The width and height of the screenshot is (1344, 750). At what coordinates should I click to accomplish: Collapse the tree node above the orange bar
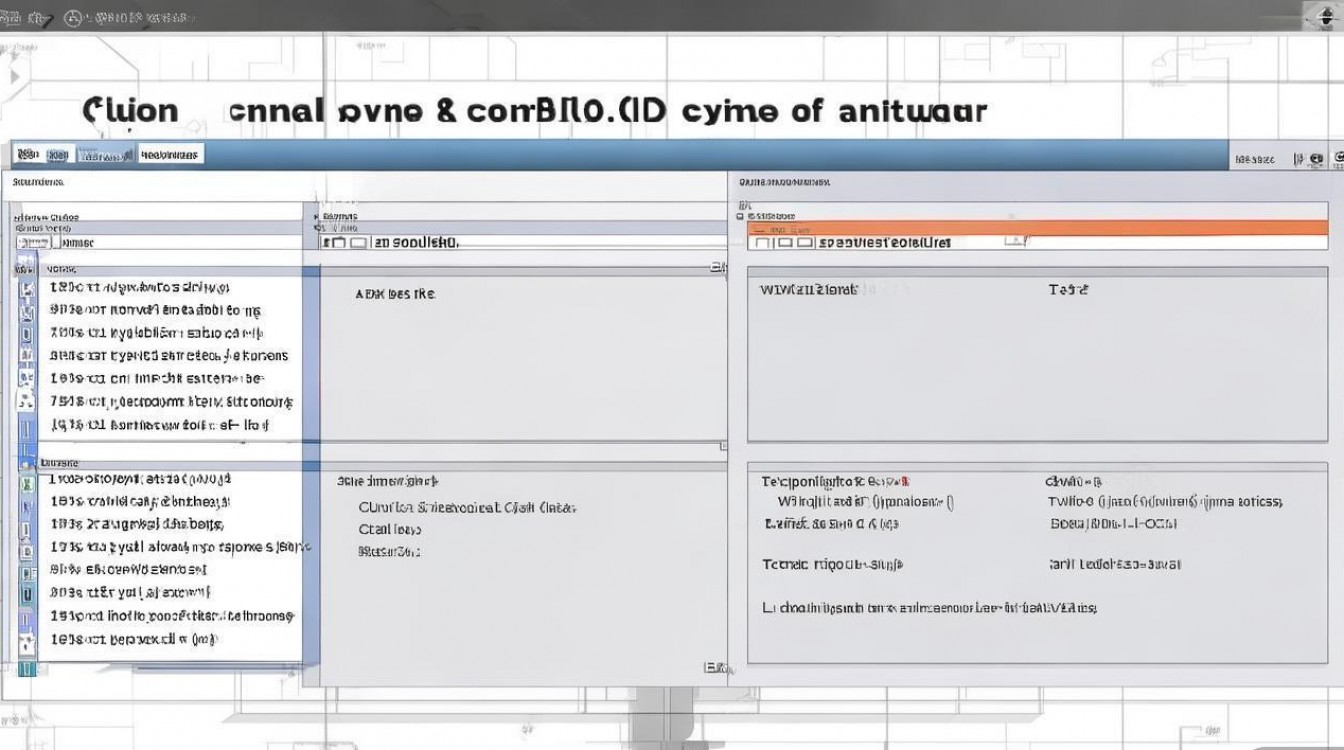click(740, 216)
